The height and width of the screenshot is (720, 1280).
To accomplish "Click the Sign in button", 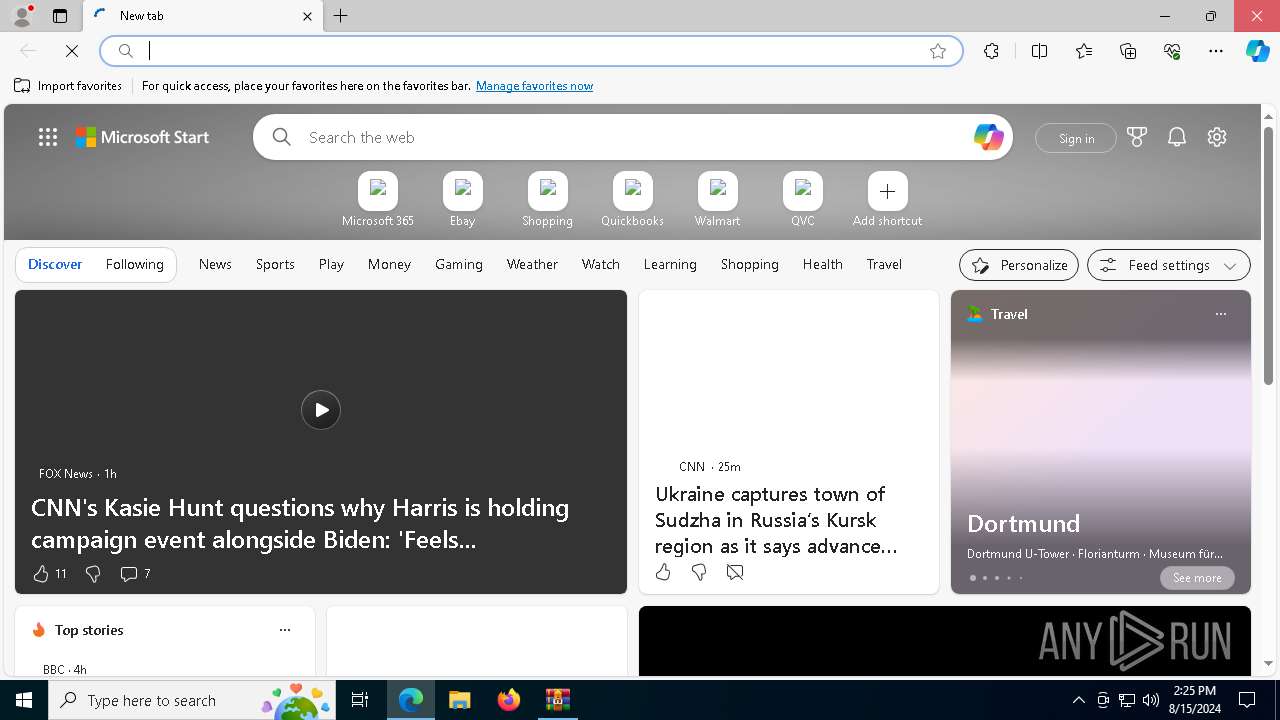I will pyautogui.click(x=1076, y=138).
